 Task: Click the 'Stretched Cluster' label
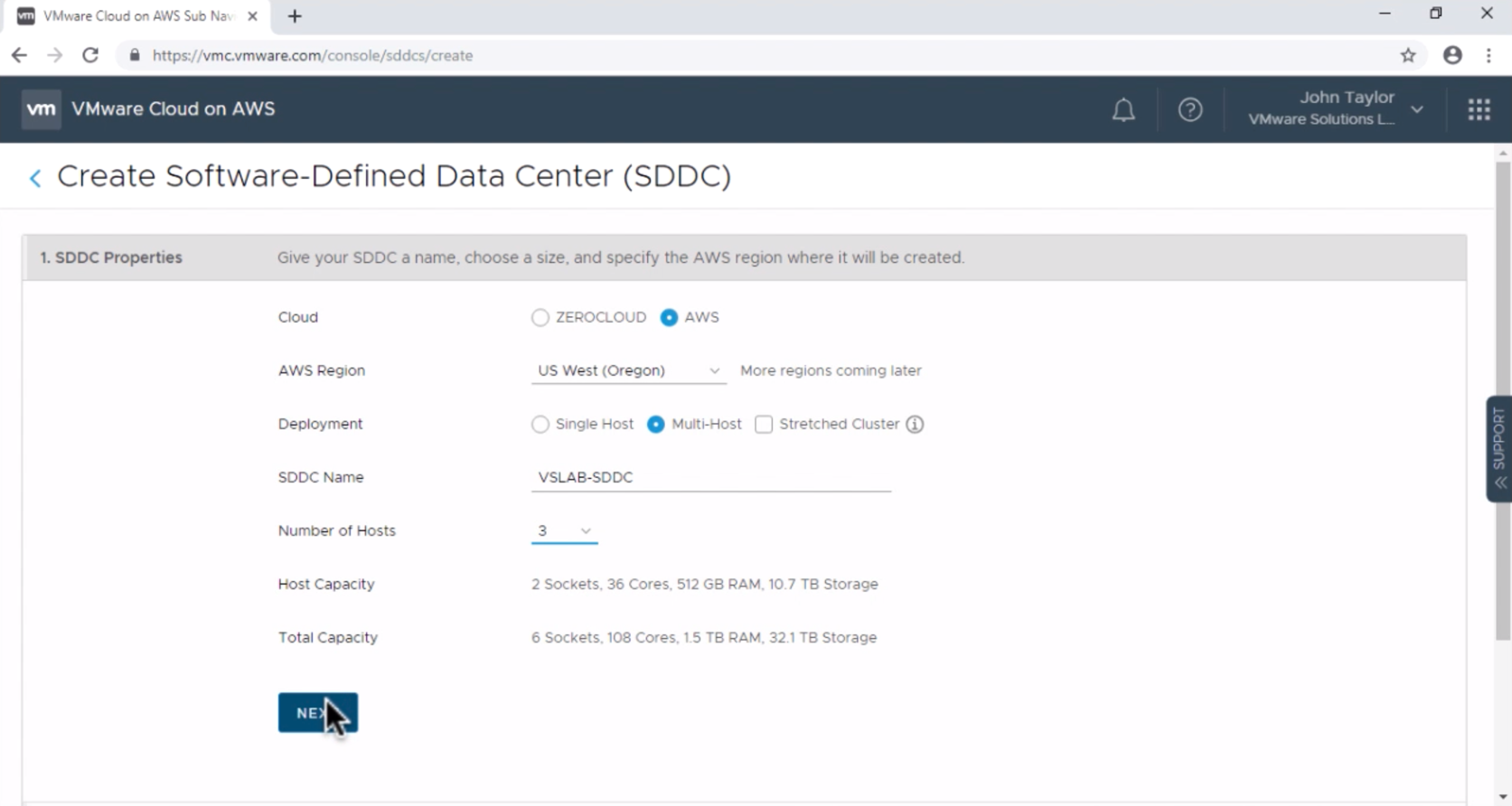pos(840,424)
